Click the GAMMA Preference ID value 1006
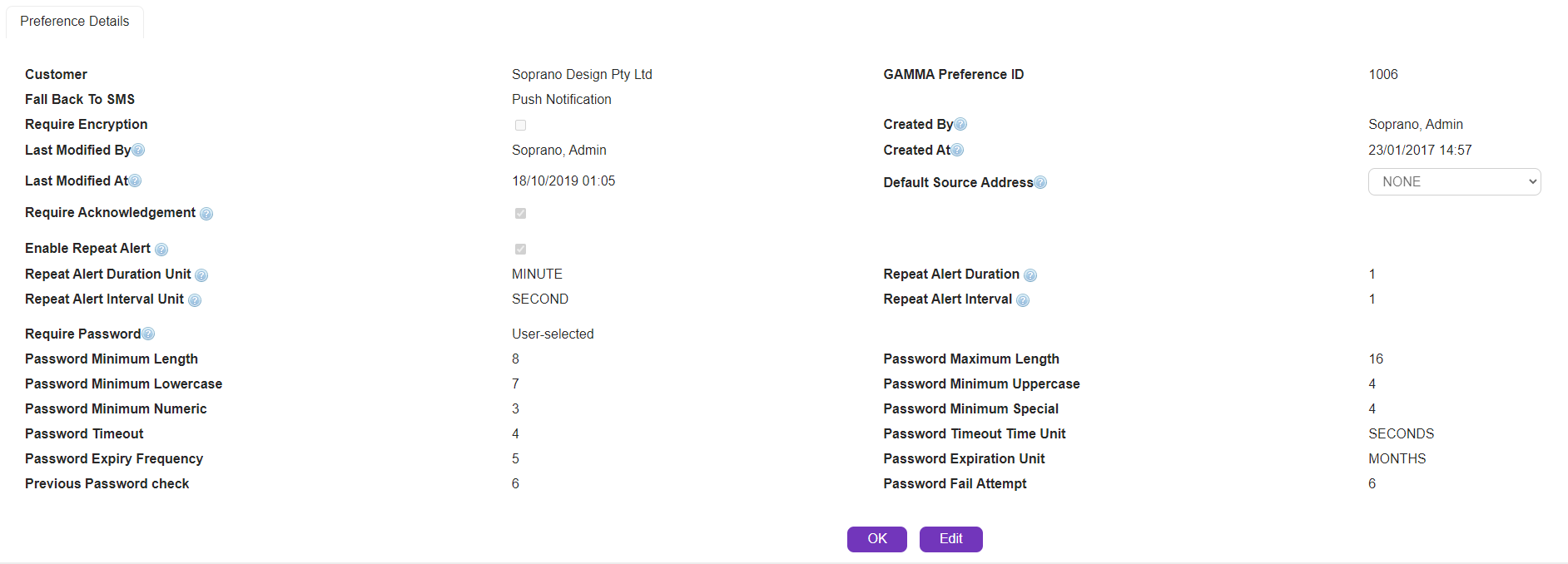This screenshot has height=564, width=1568. tap(1383, 75)
